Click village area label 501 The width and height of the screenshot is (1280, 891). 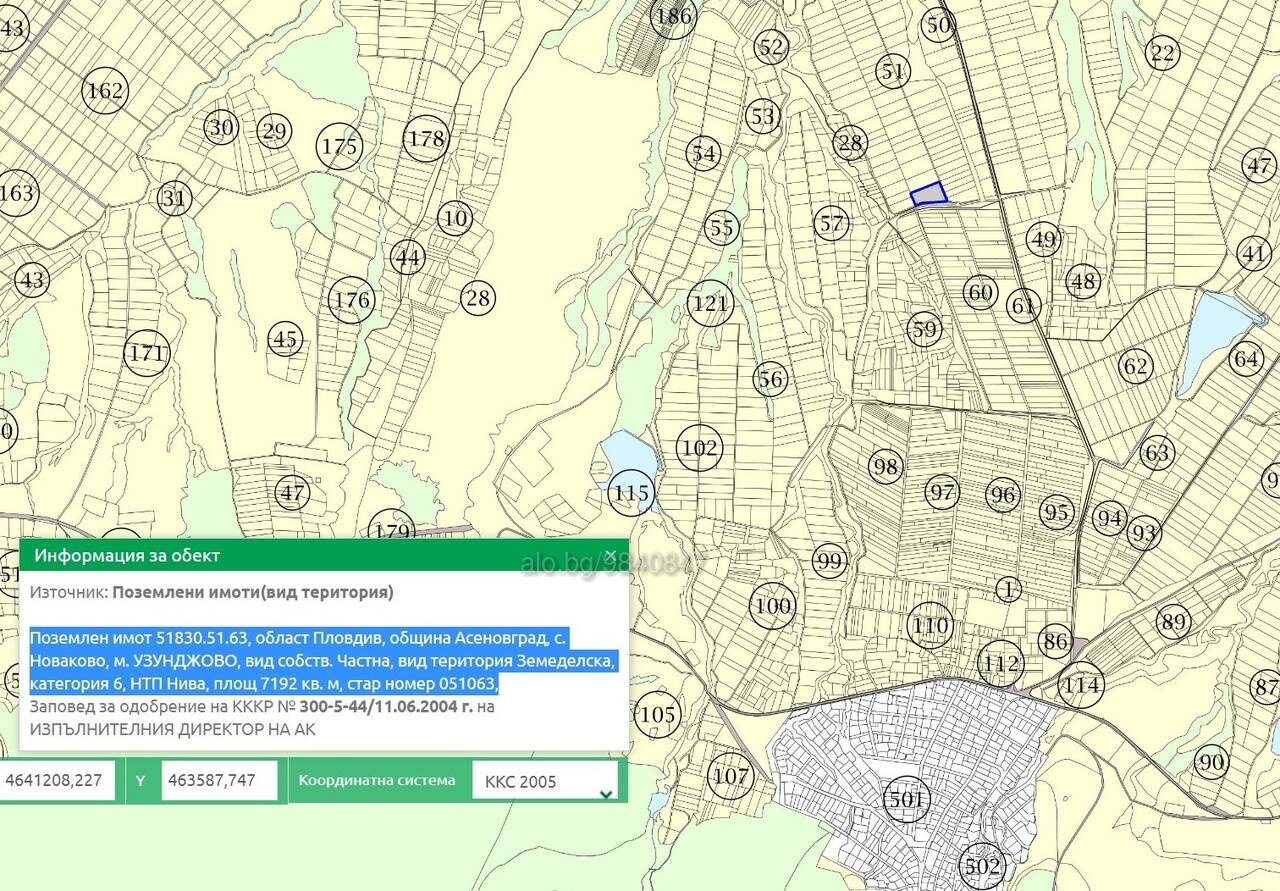tap(907, 800)
